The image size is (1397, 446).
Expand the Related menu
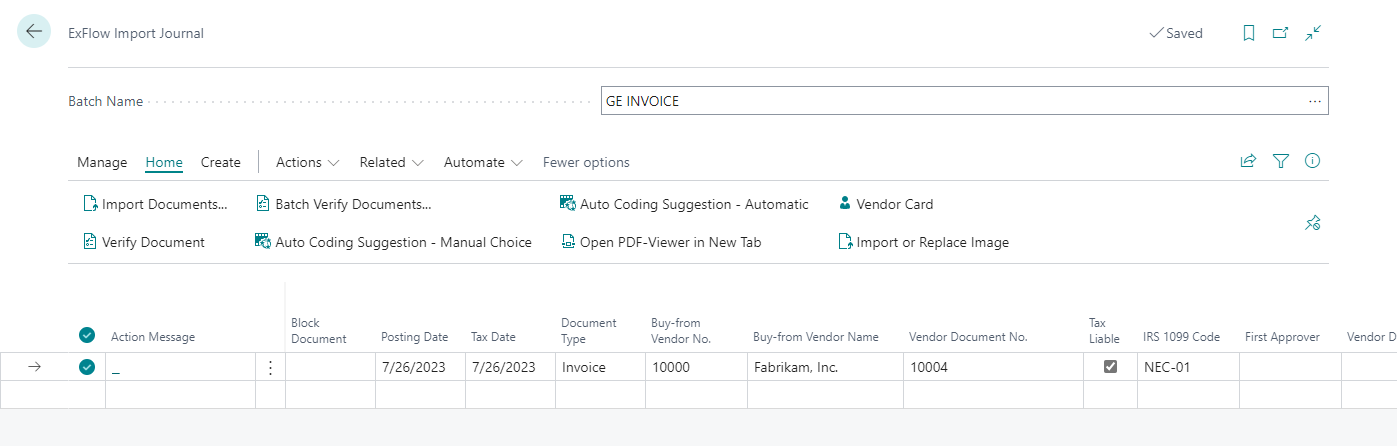click(x=392, y=162)
